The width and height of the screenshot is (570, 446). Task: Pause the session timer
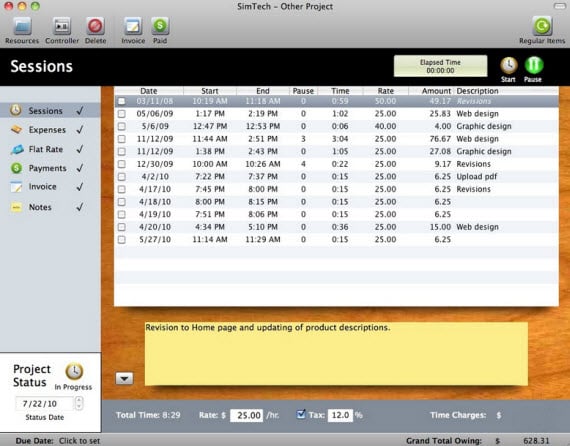pyautogui.click(x=533, y=66)
